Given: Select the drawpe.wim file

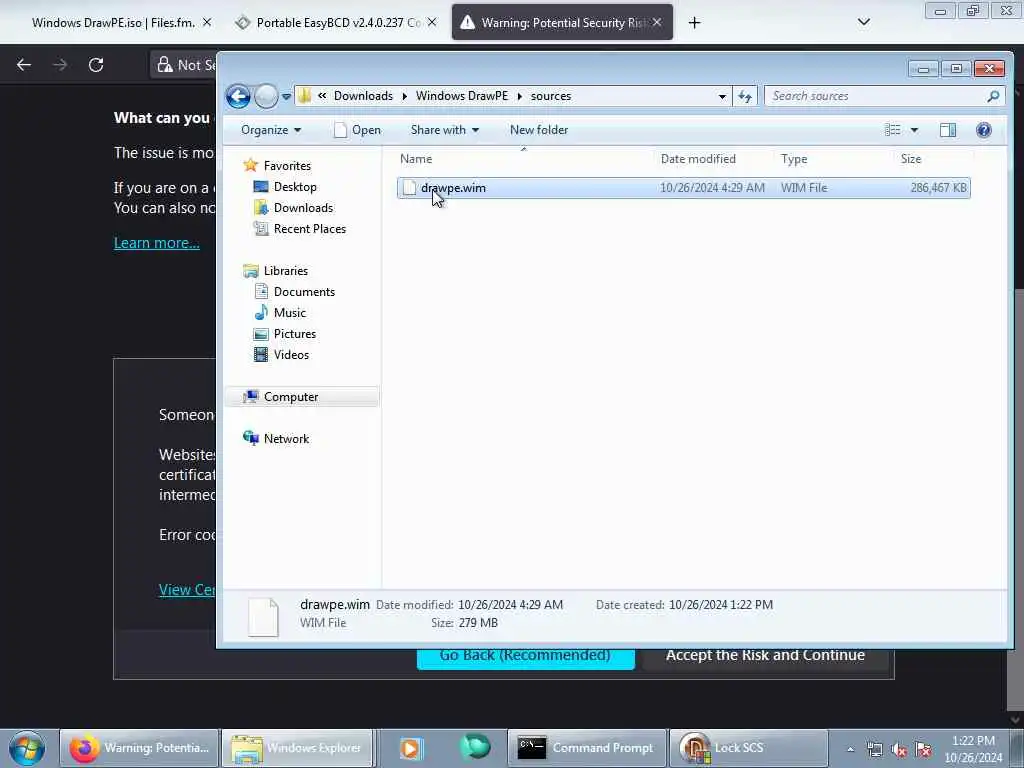Looking at the screenshot, I should (683, 188).
